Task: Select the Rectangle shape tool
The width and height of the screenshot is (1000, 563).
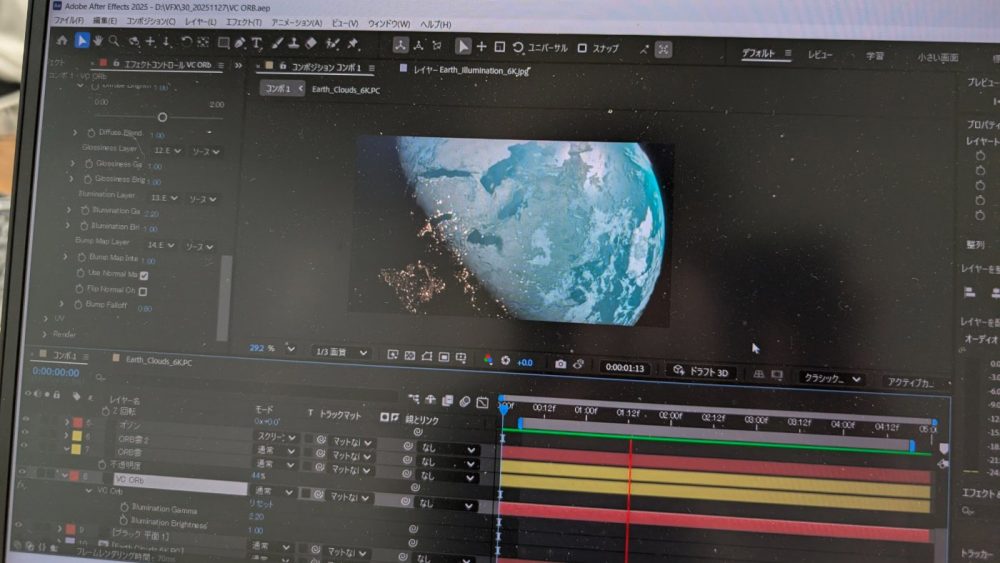Action: tap(223, 43)
